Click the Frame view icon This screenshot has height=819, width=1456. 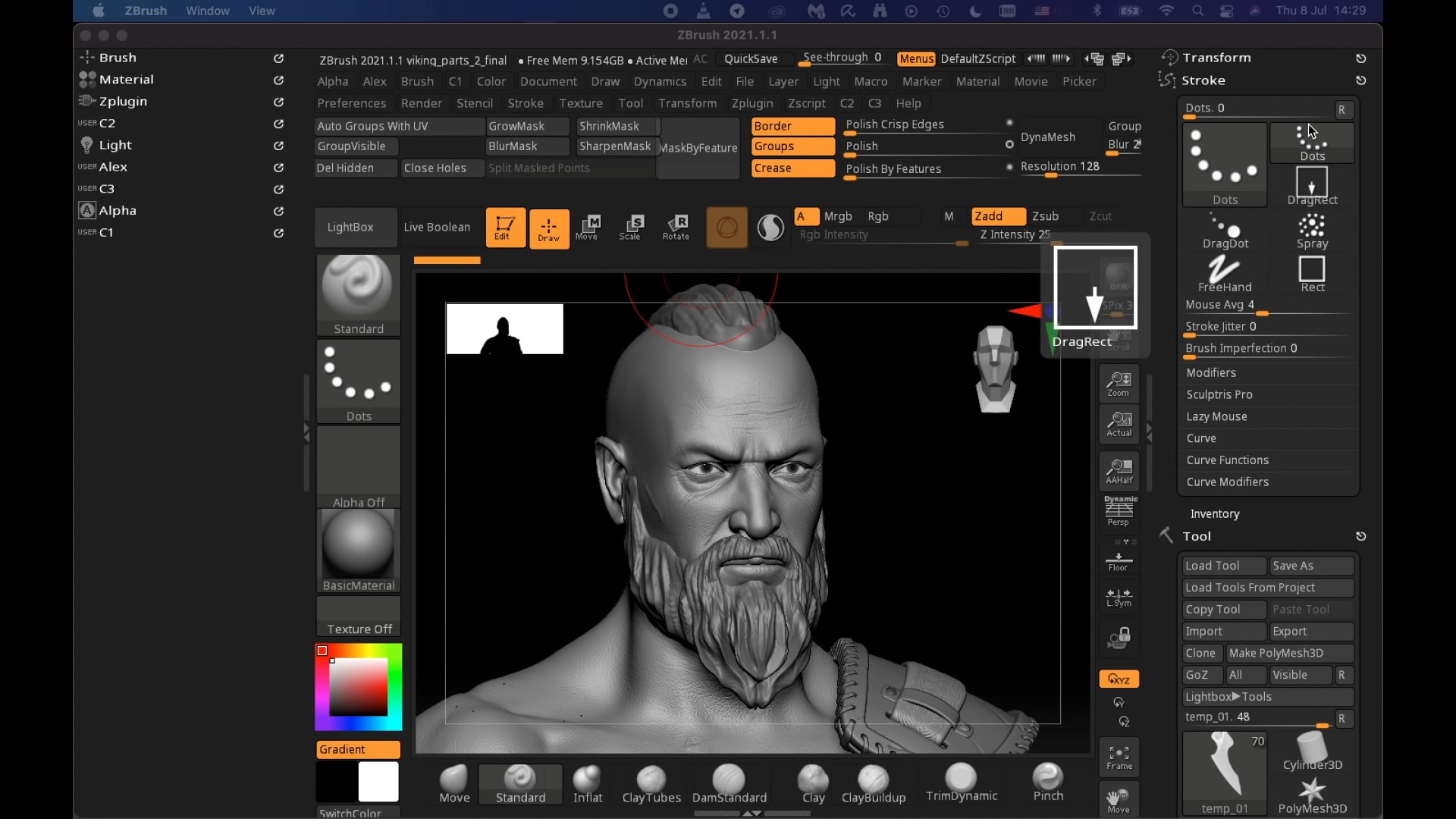point(1119,756)
